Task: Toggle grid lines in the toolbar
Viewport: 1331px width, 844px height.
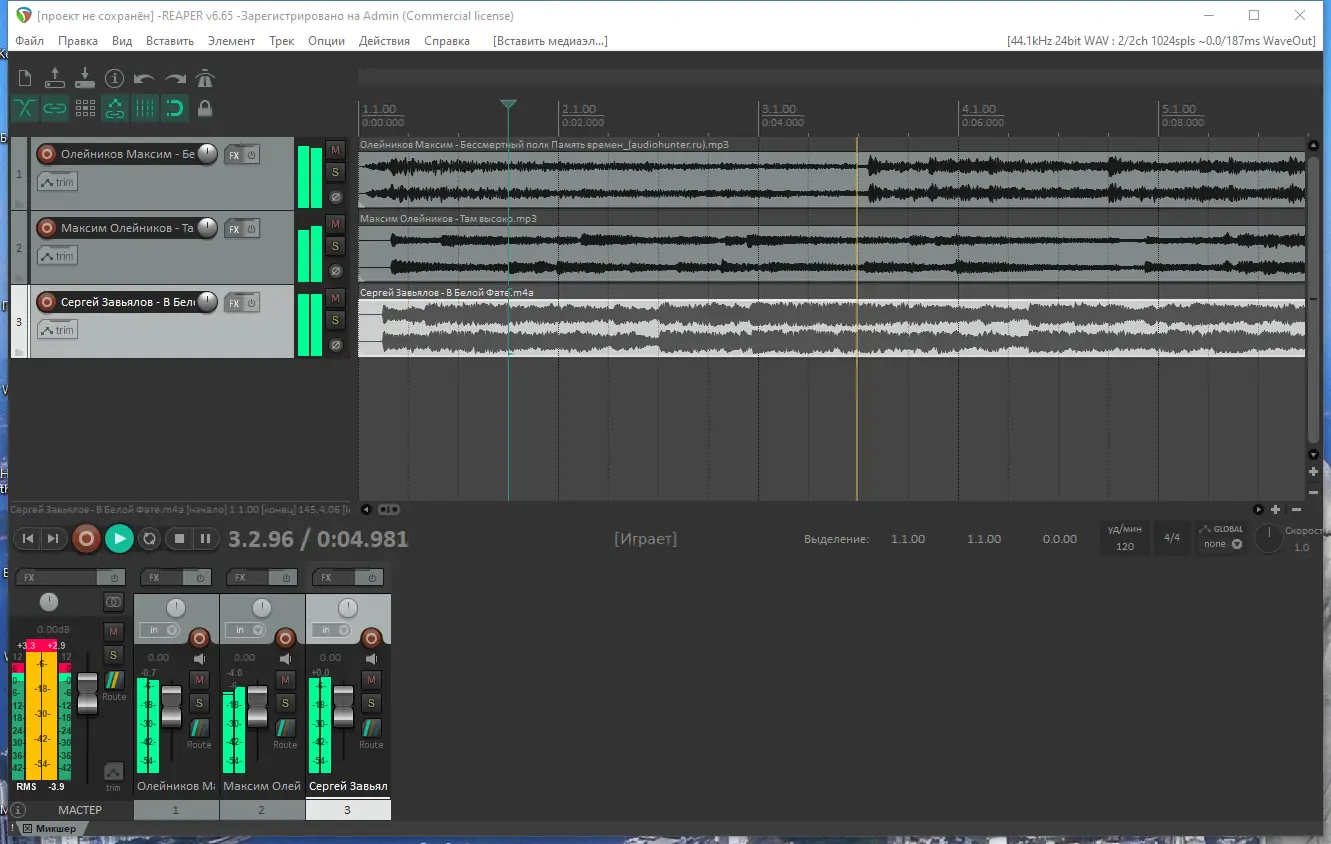Action: (x=145, y=108)
